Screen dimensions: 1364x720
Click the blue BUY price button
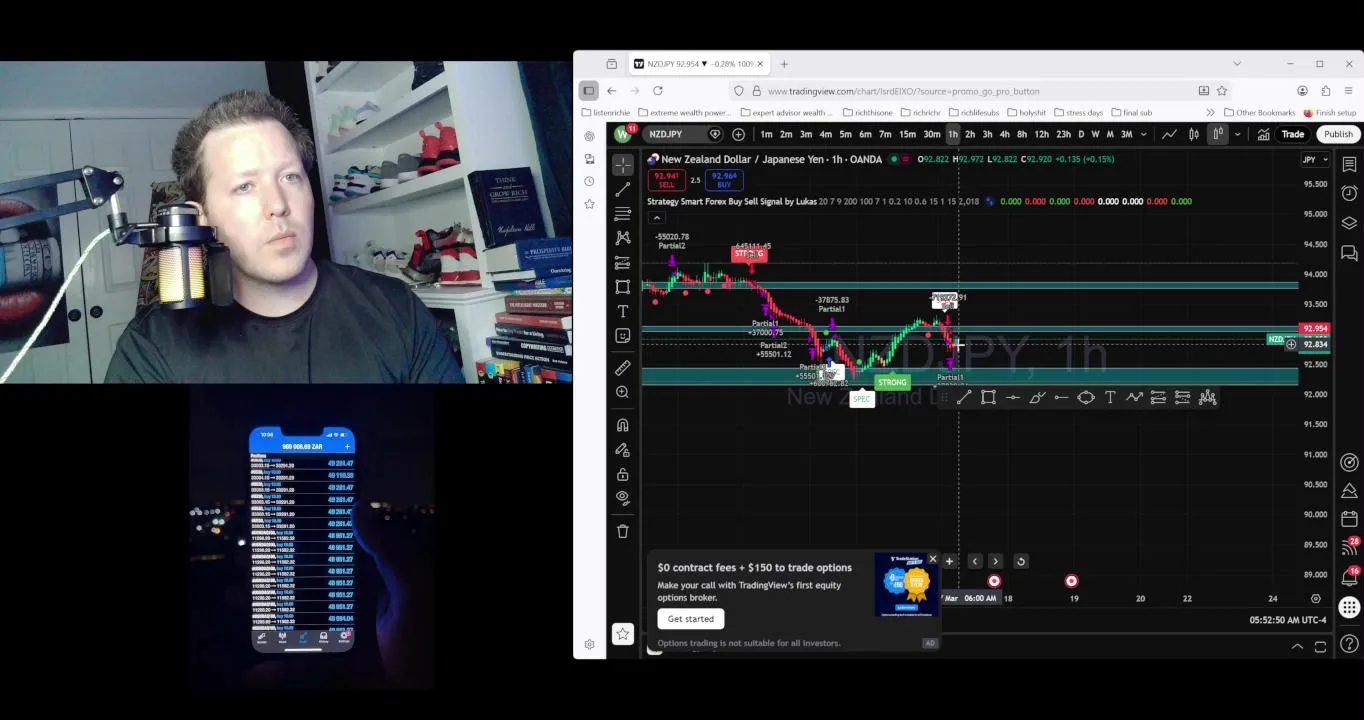tap(724, 180)
